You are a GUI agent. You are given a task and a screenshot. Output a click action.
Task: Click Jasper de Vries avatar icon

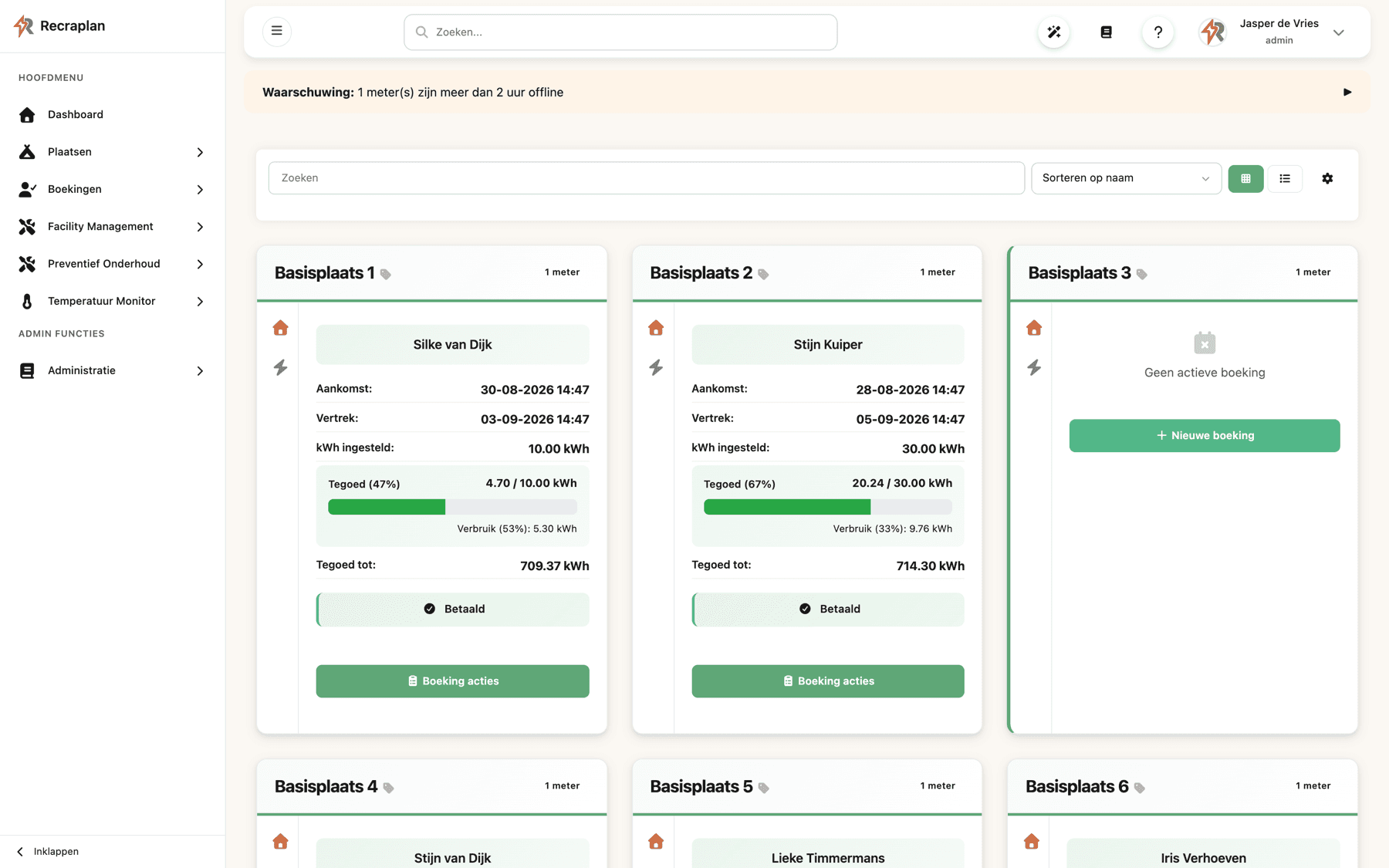(x=1212, y=32)
